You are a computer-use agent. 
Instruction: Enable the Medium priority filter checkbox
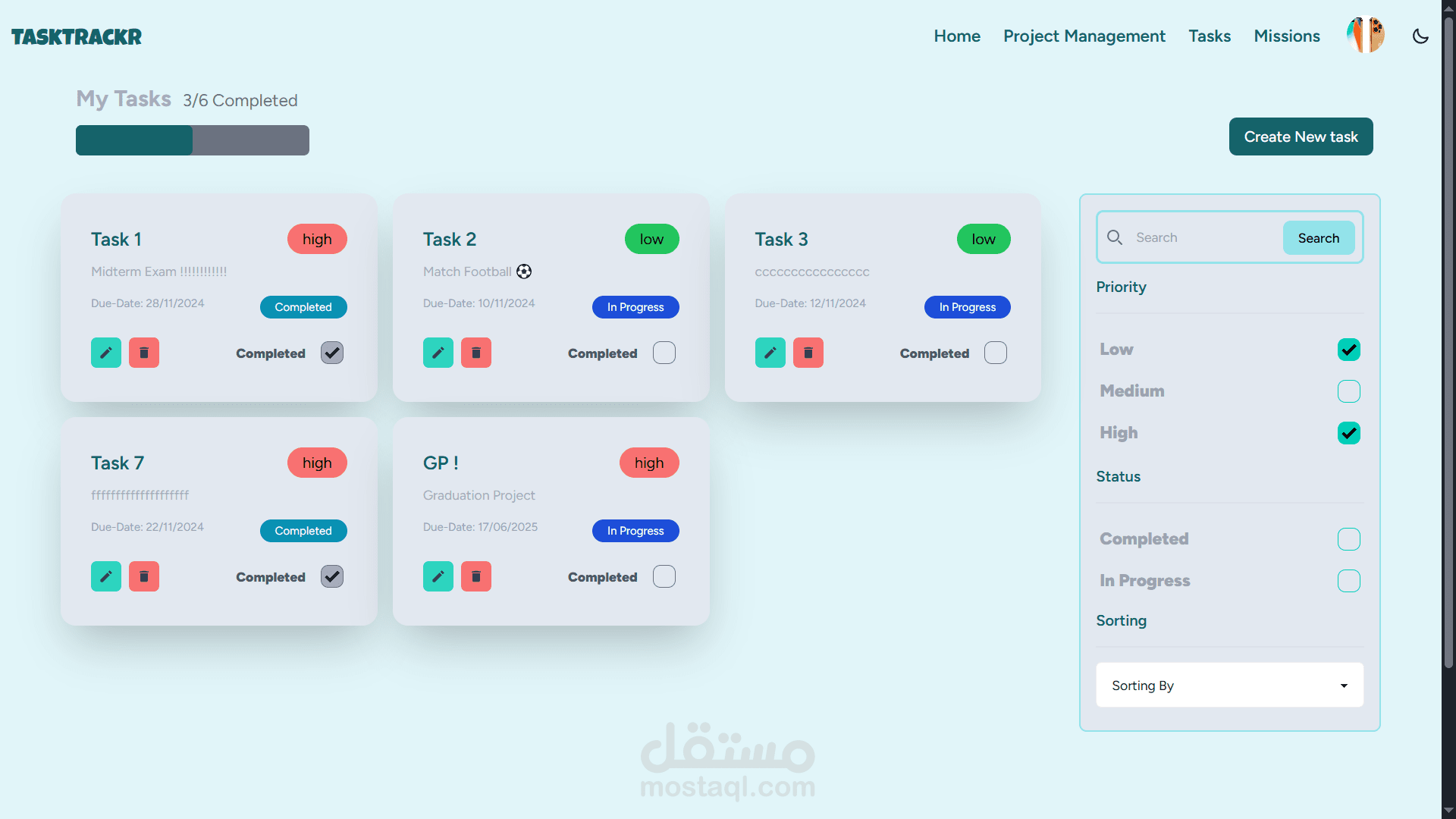pyautogui.click(x=1348, y=391)
